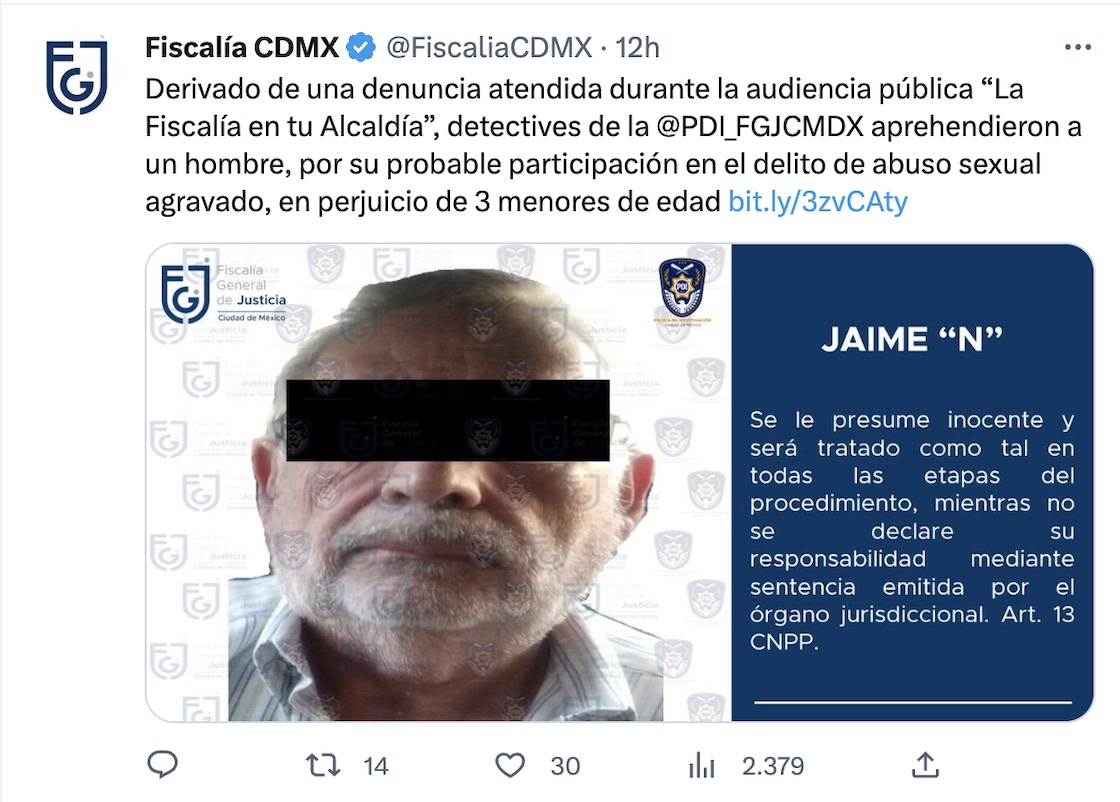
Task: Open the @PDI_FGJCMDX mention
Action: click(760, 126)
